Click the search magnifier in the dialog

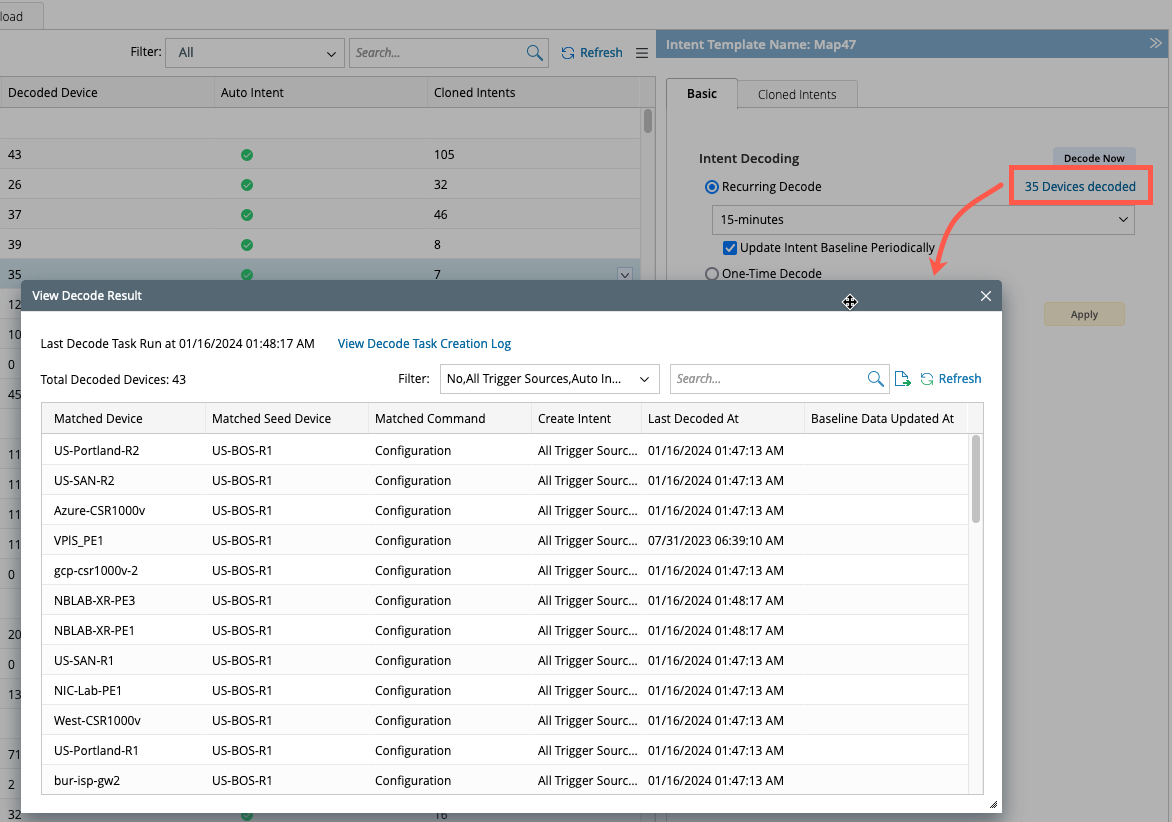(875, 379)
